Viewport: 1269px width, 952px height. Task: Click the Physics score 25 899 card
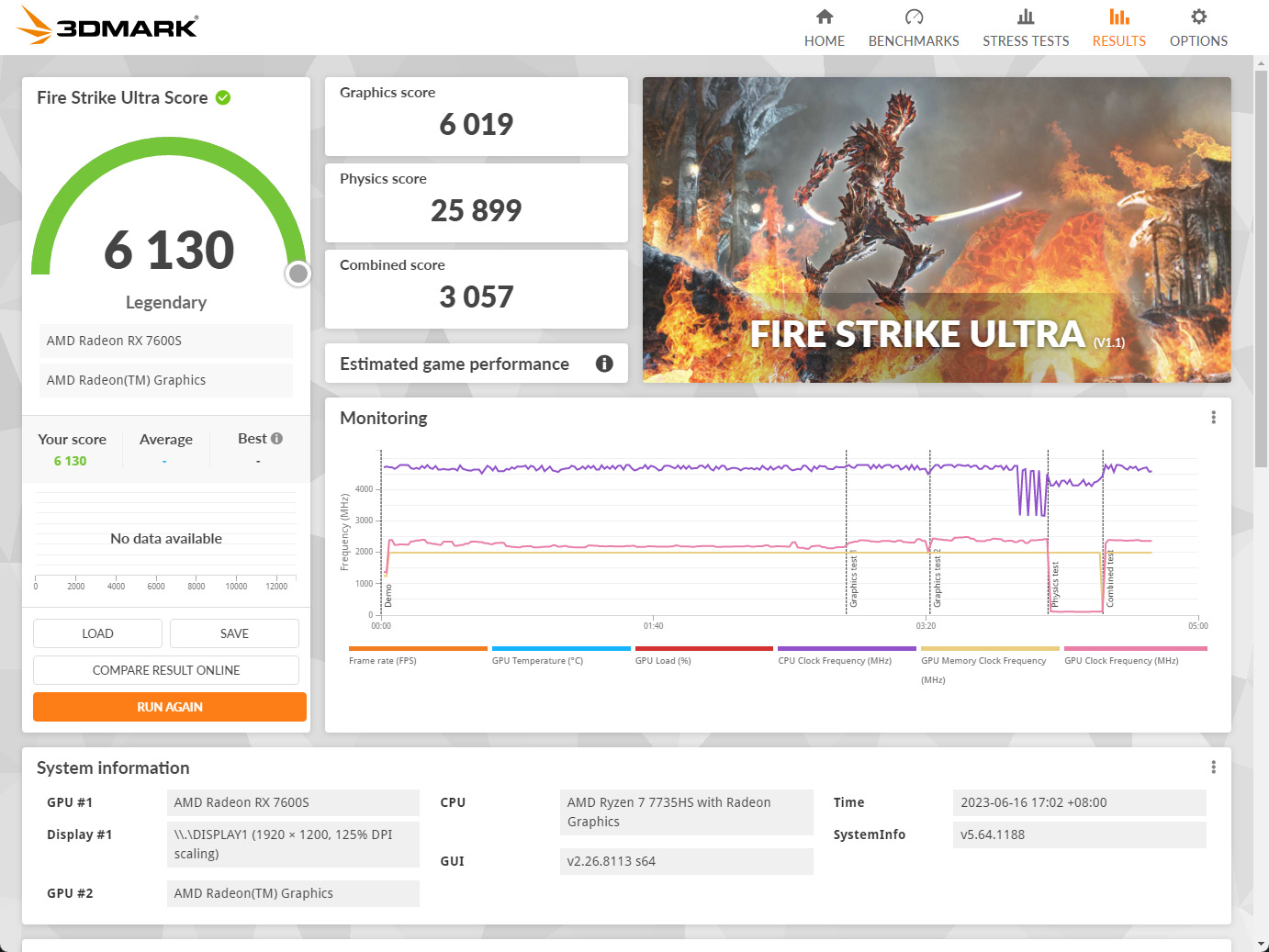(x=477, y=203)
